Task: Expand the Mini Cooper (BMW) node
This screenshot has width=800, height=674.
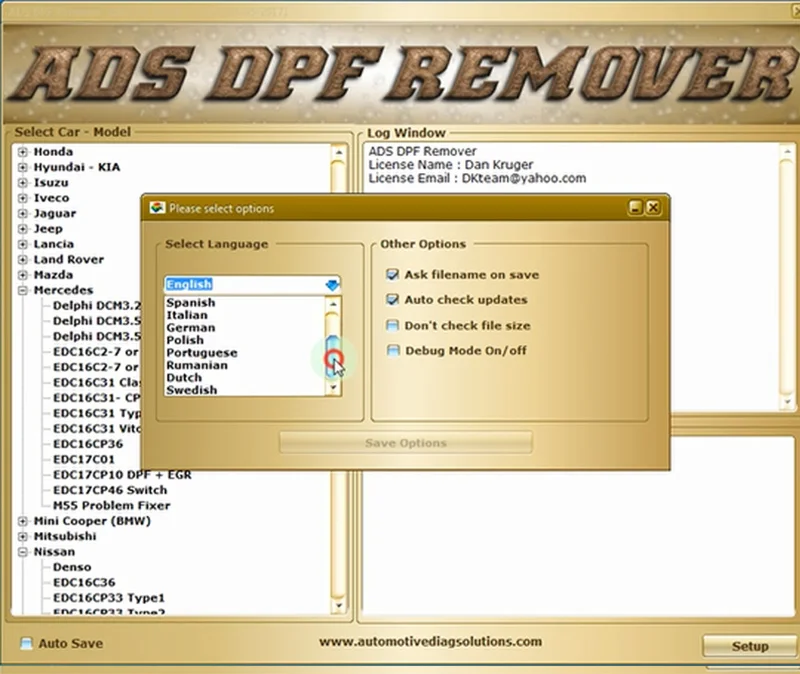Action: 22,521
